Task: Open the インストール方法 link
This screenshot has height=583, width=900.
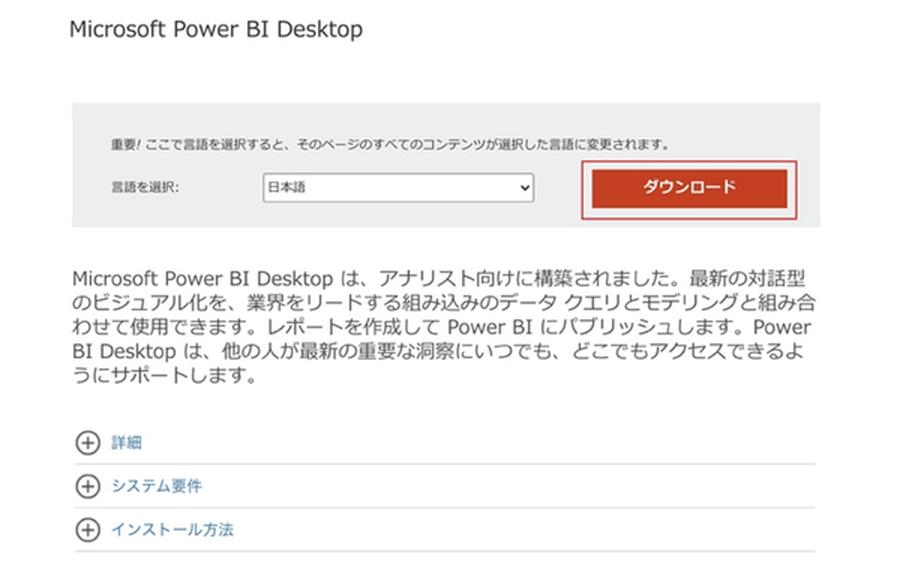Action: [x=172, y=530]
